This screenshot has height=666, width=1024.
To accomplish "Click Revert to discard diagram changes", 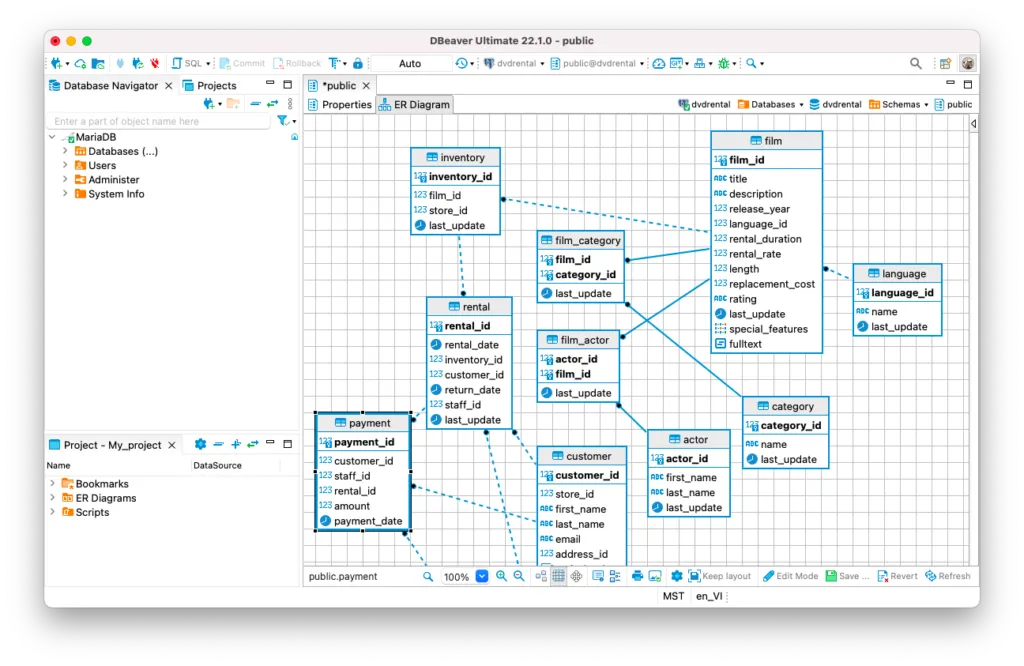I will 899,576.
